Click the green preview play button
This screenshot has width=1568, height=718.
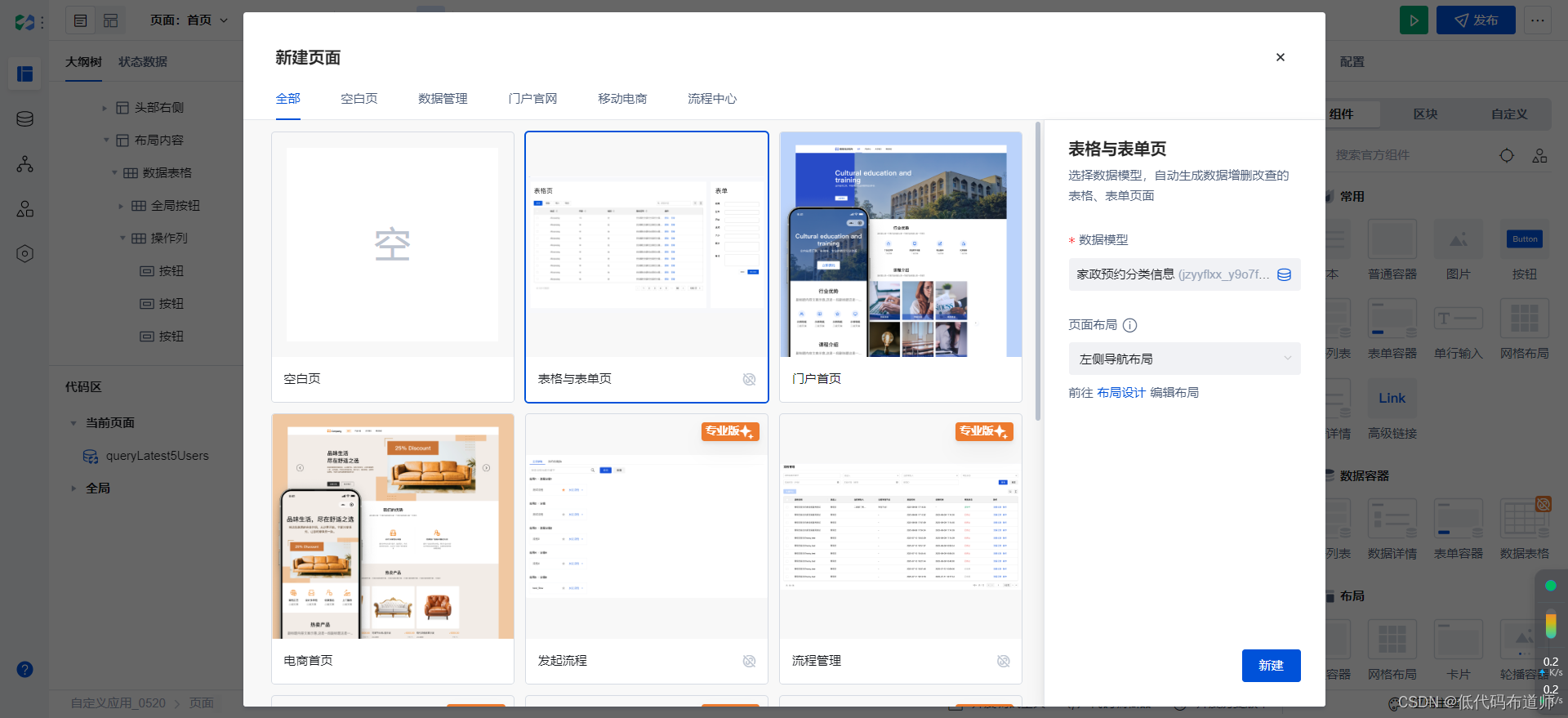pos(1414,20)
